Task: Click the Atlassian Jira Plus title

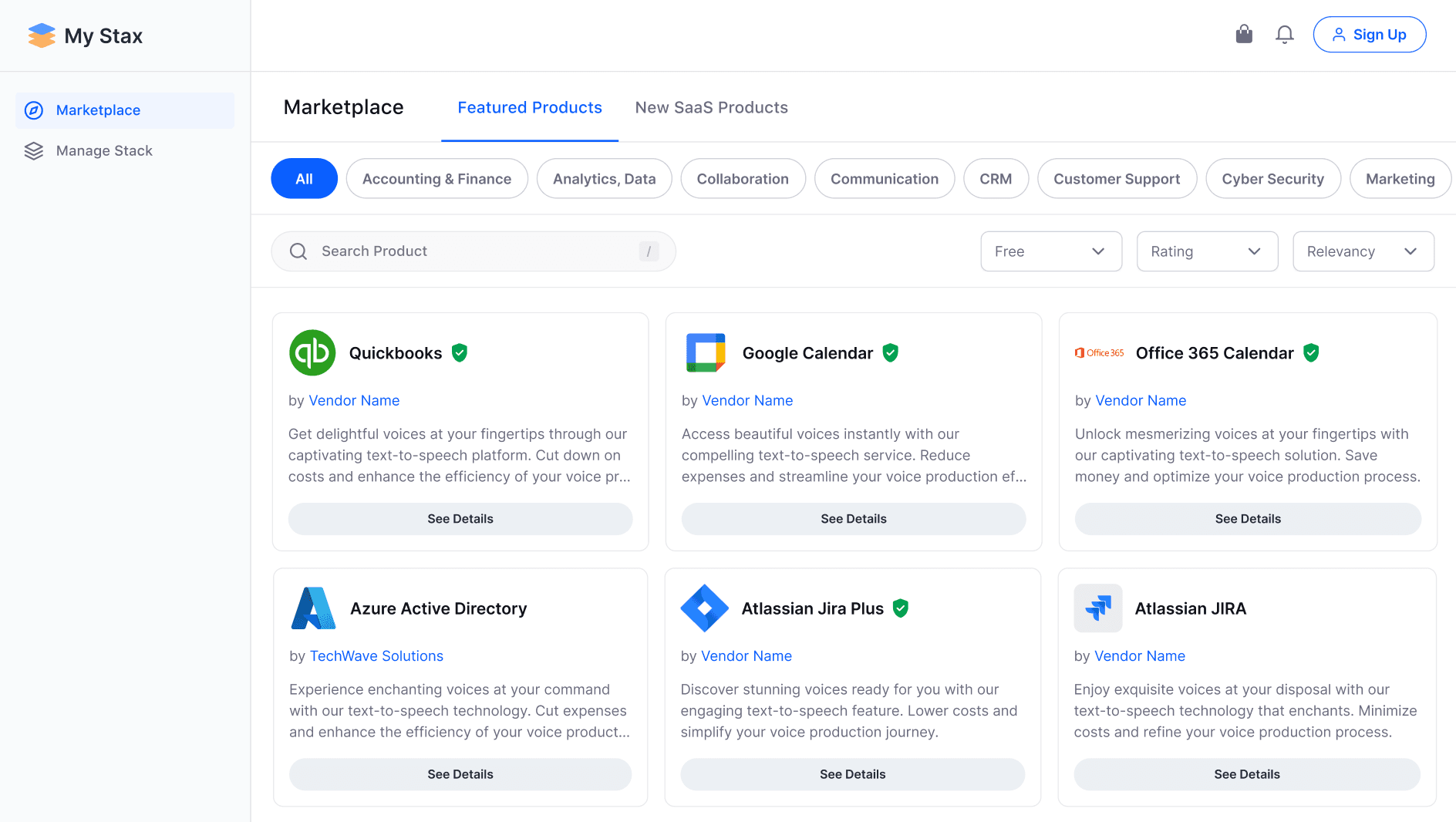Action: pos(813,608)
